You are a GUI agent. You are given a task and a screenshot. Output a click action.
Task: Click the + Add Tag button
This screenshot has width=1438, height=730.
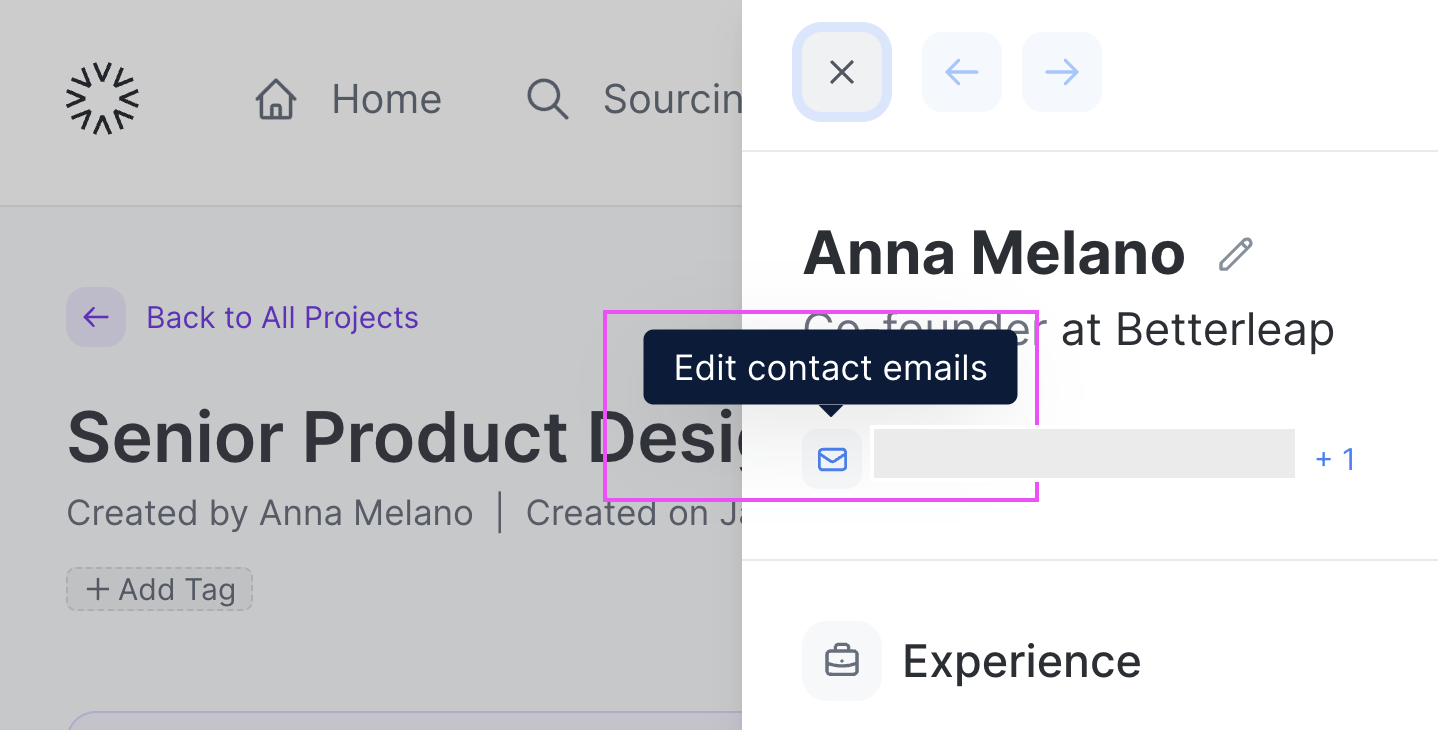160,589
